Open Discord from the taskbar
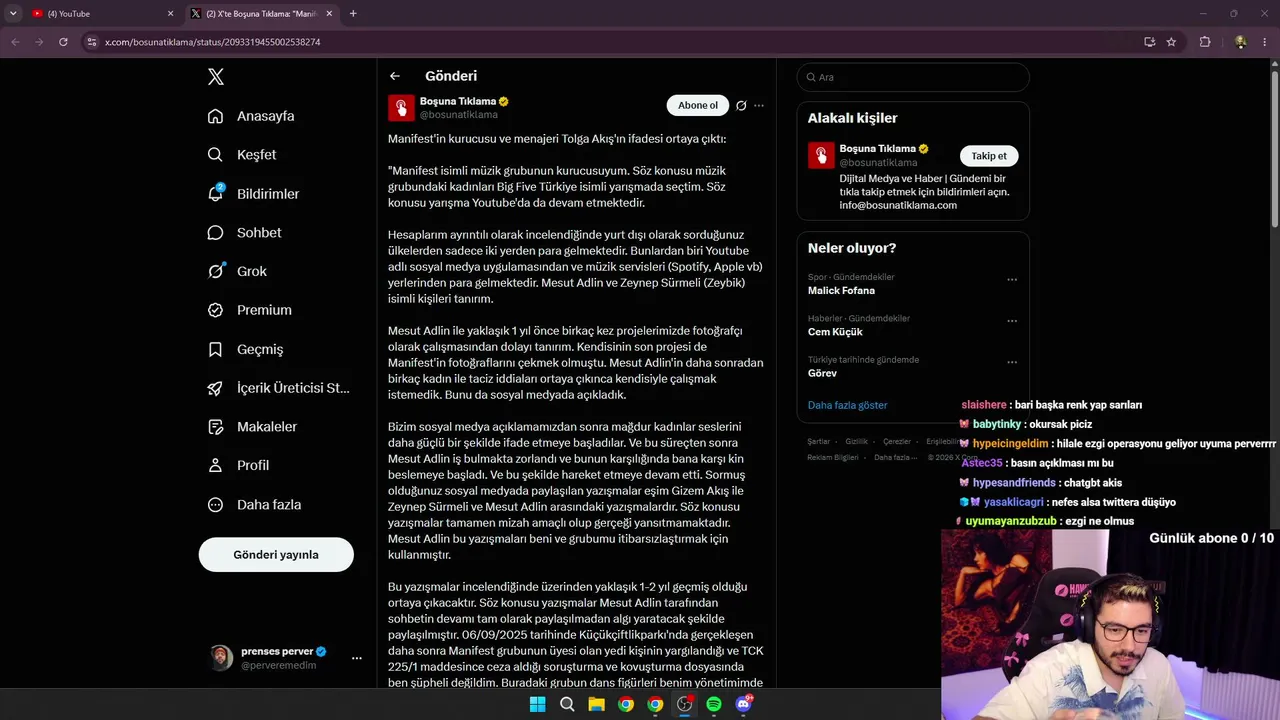The height and width of the screenshot is (720, 1280). coord(743,704)
